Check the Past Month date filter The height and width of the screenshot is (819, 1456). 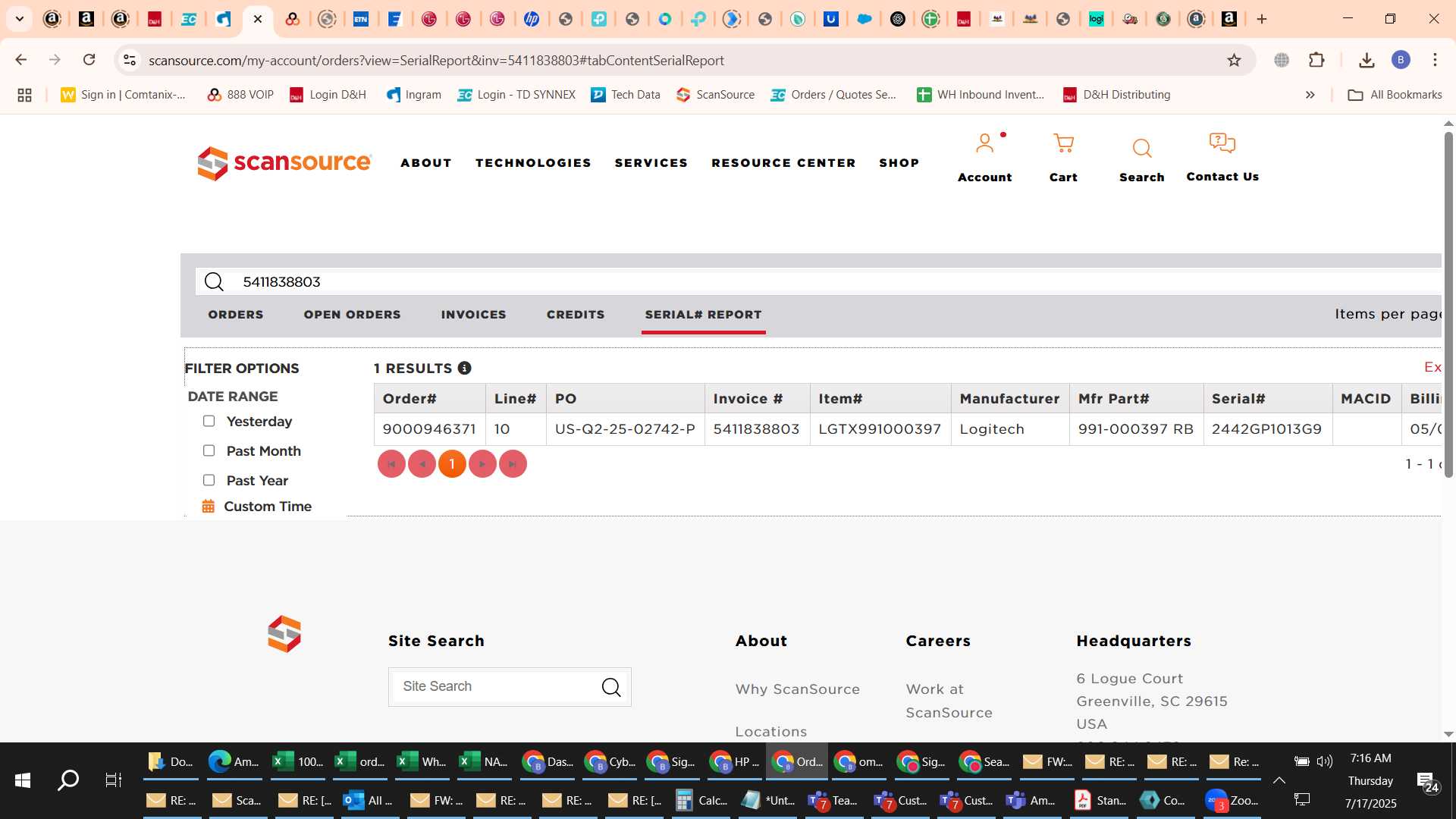point(209,450)
